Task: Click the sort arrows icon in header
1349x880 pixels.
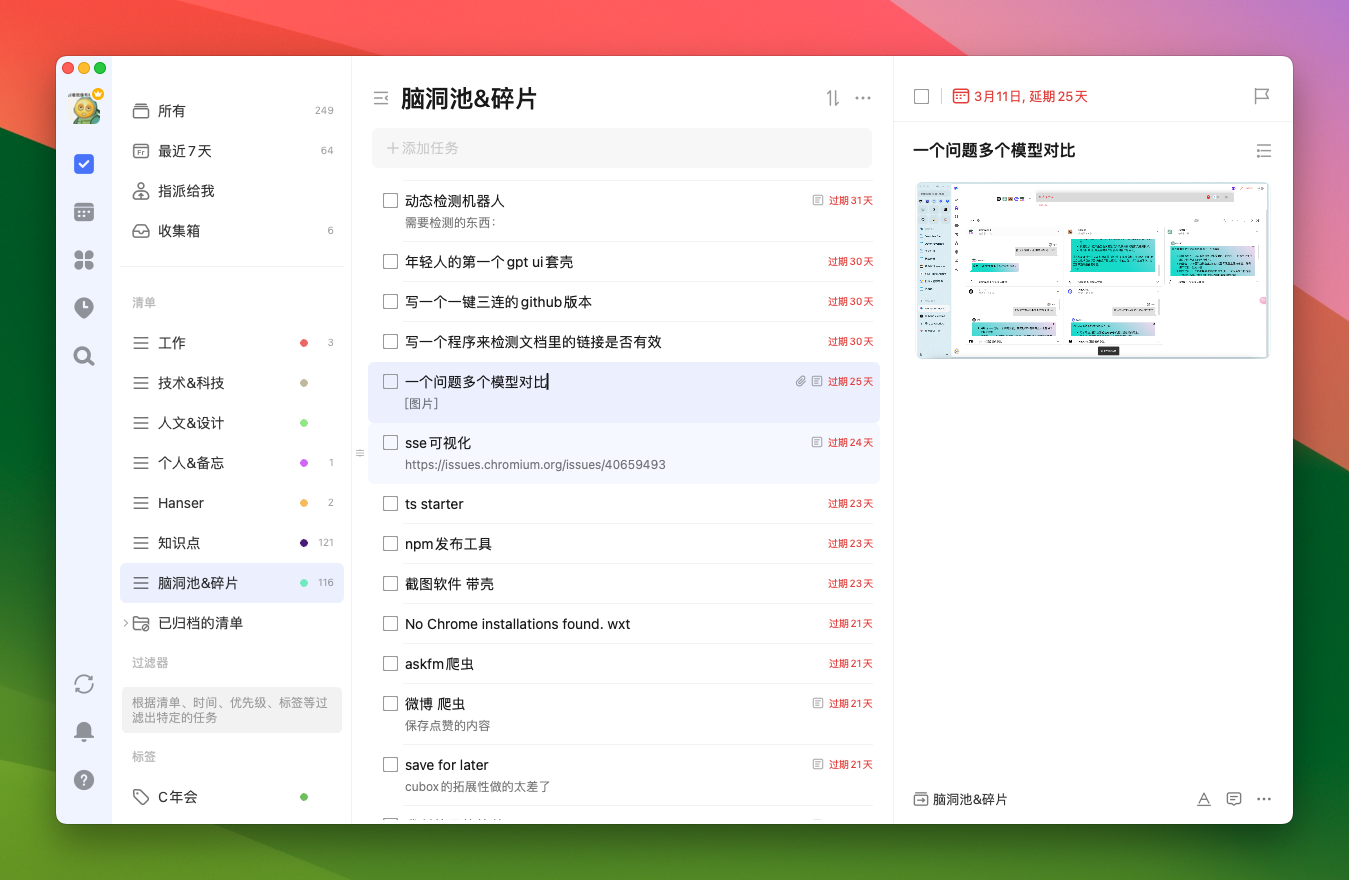Action: click(833, 98)
